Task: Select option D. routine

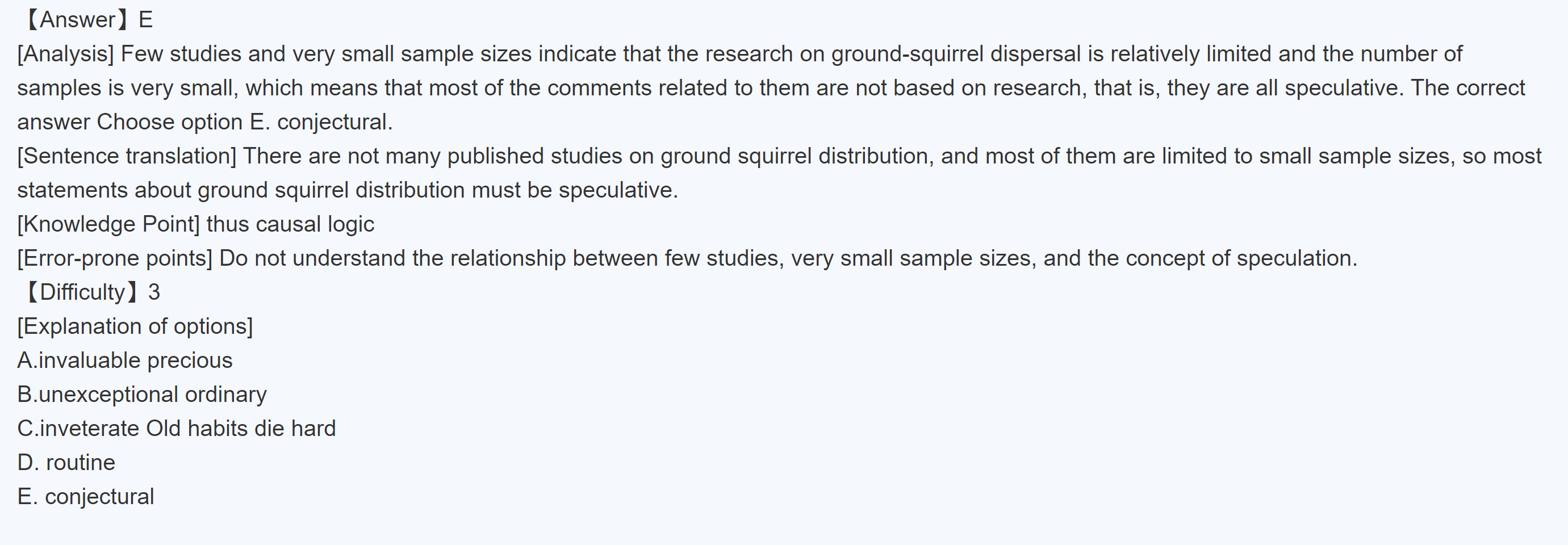Action: click(x=66, y=463)
